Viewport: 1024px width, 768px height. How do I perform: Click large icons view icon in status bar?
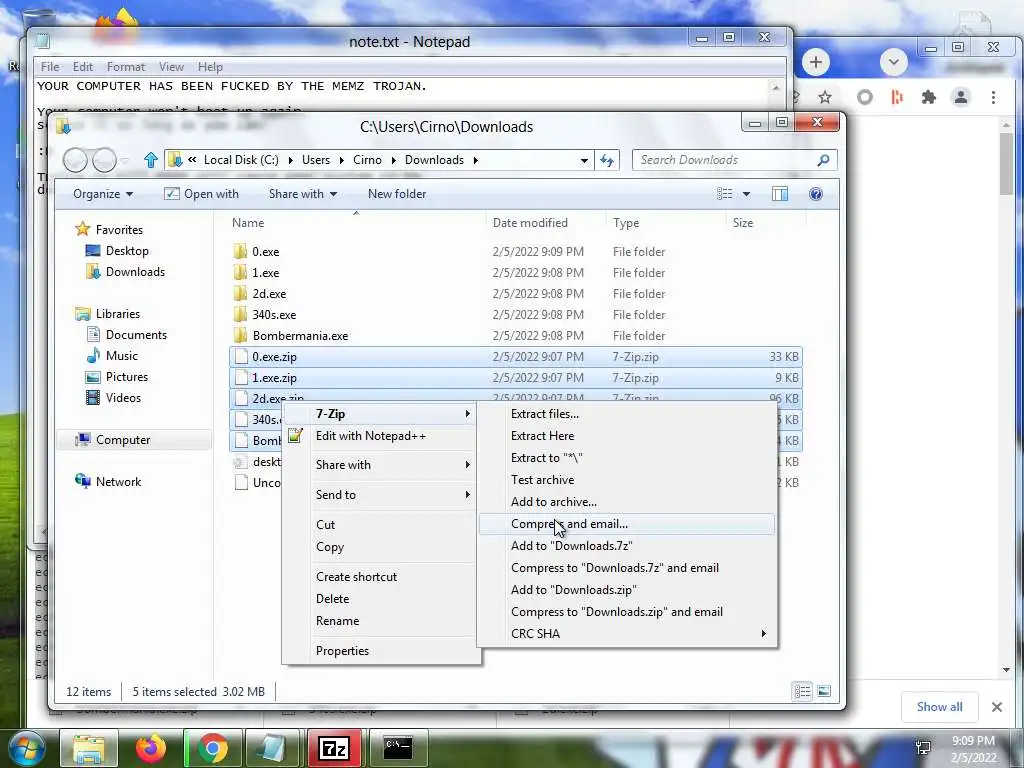(824, 691)
